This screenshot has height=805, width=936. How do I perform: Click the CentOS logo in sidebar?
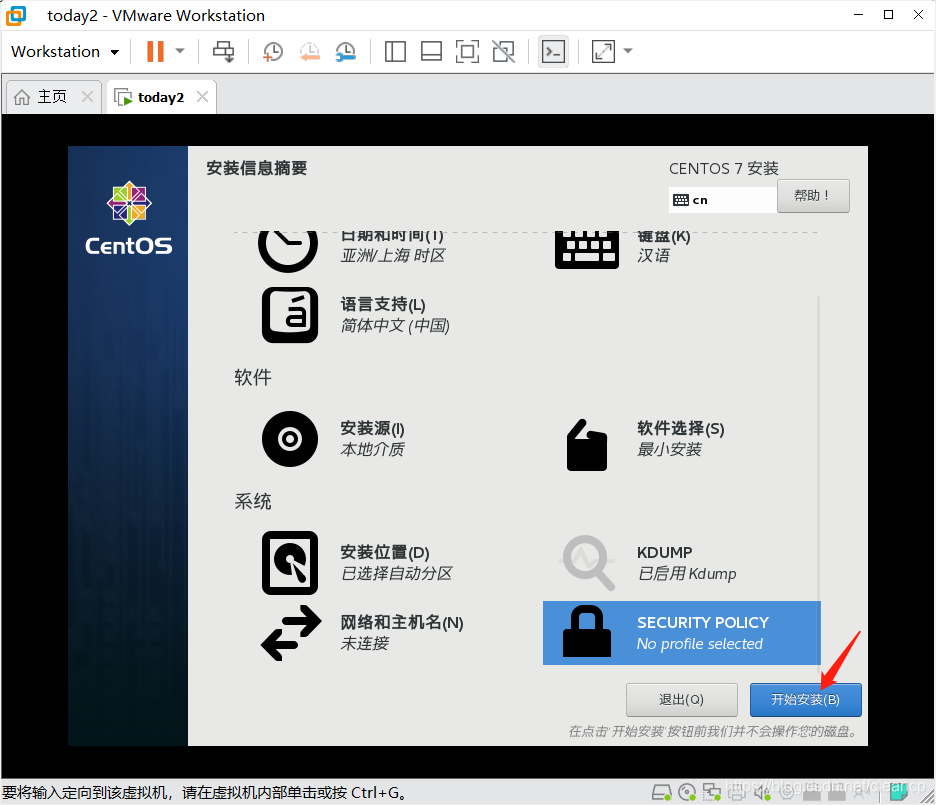point(129,218)
